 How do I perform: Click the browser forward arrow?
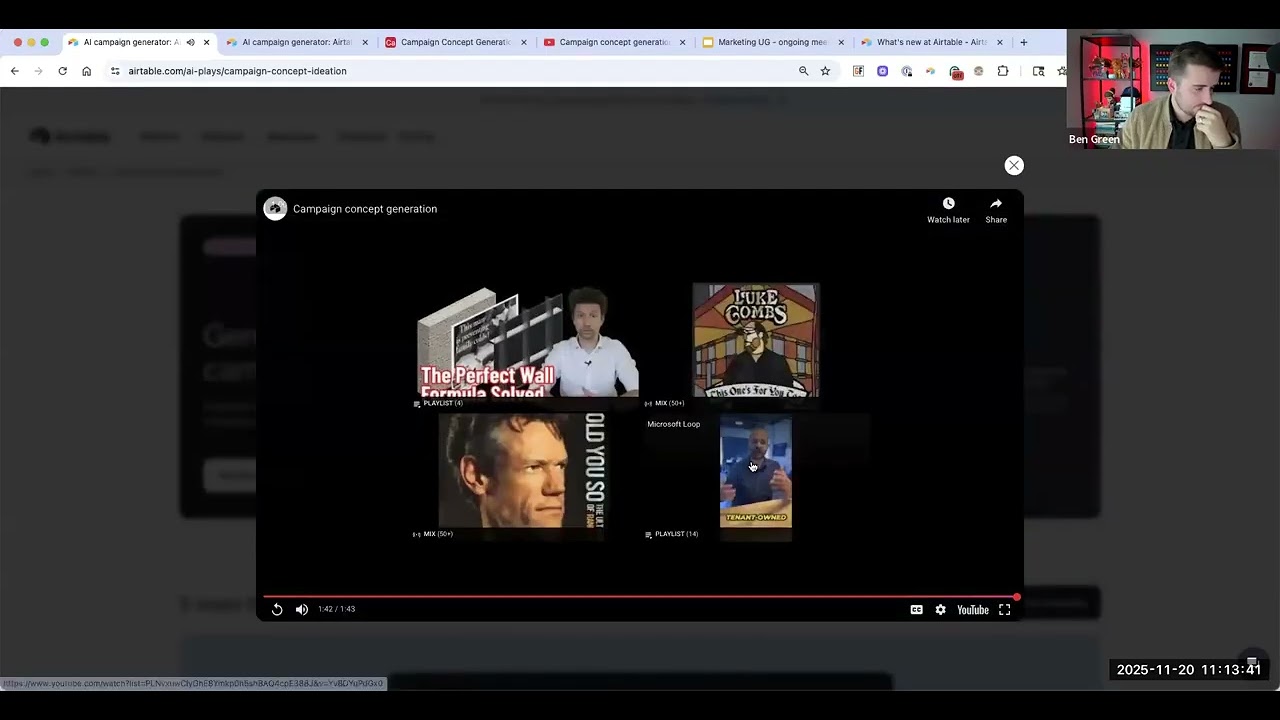click(x=38, y=71)
